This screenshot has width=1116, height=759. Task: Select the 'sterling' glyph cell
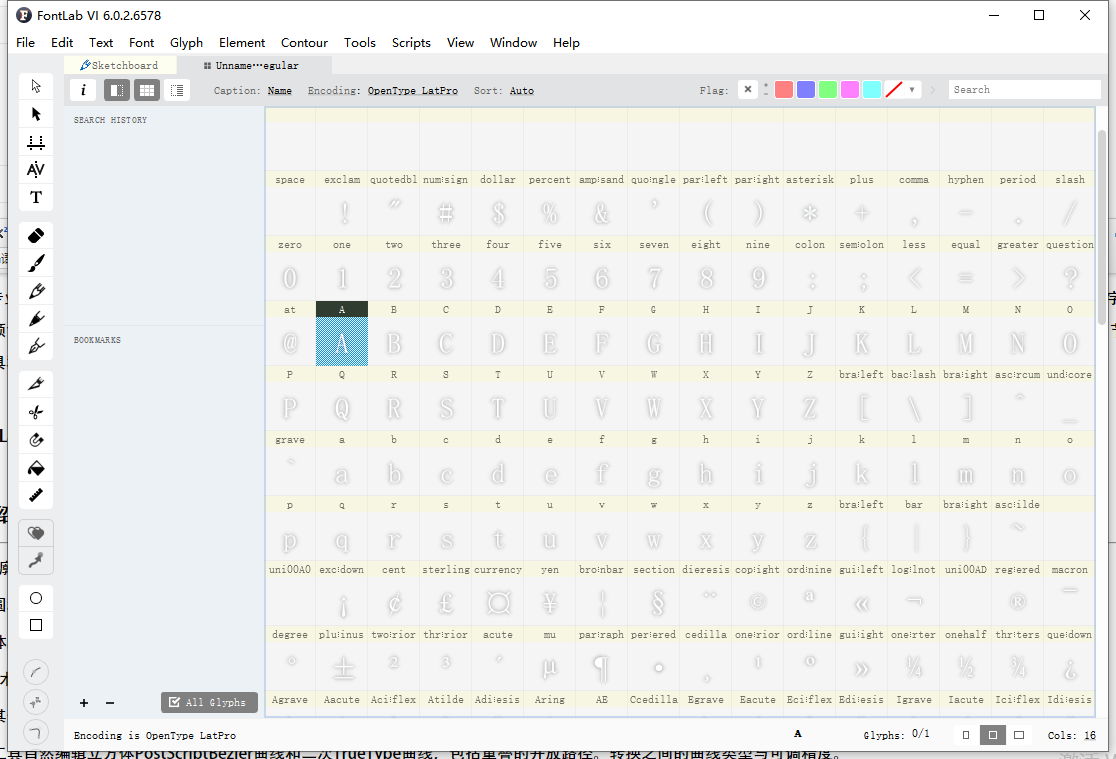[x=446, y=594]
